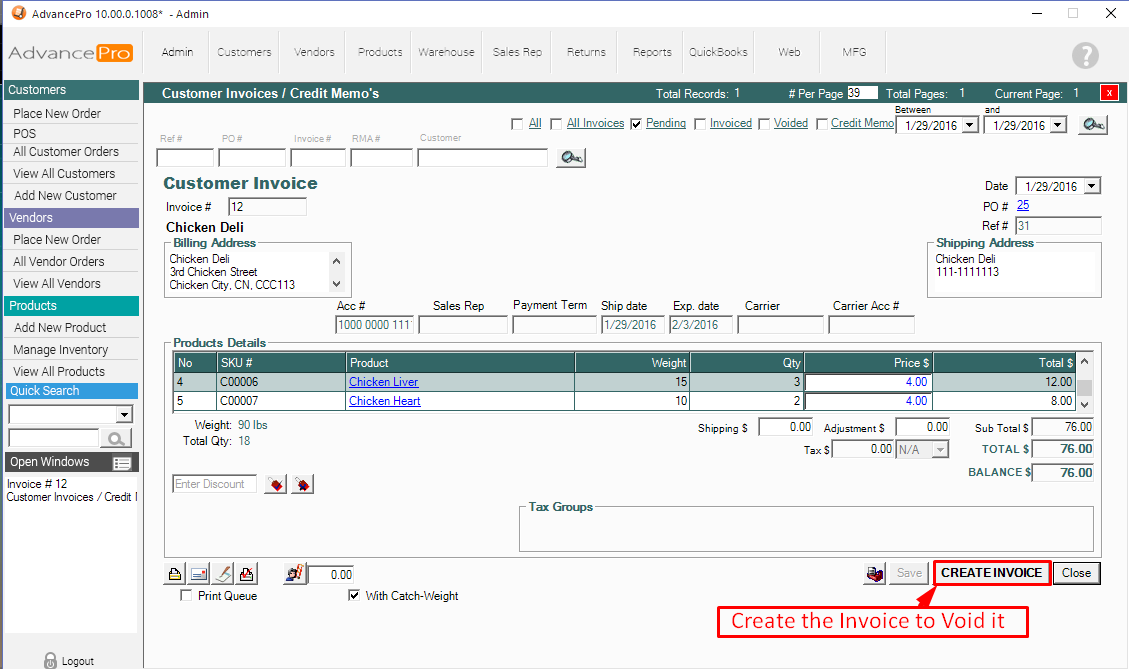Click the Quick Search magnifier button
This screenshot has width=1129, height=669.
click(x=117, y=438)
